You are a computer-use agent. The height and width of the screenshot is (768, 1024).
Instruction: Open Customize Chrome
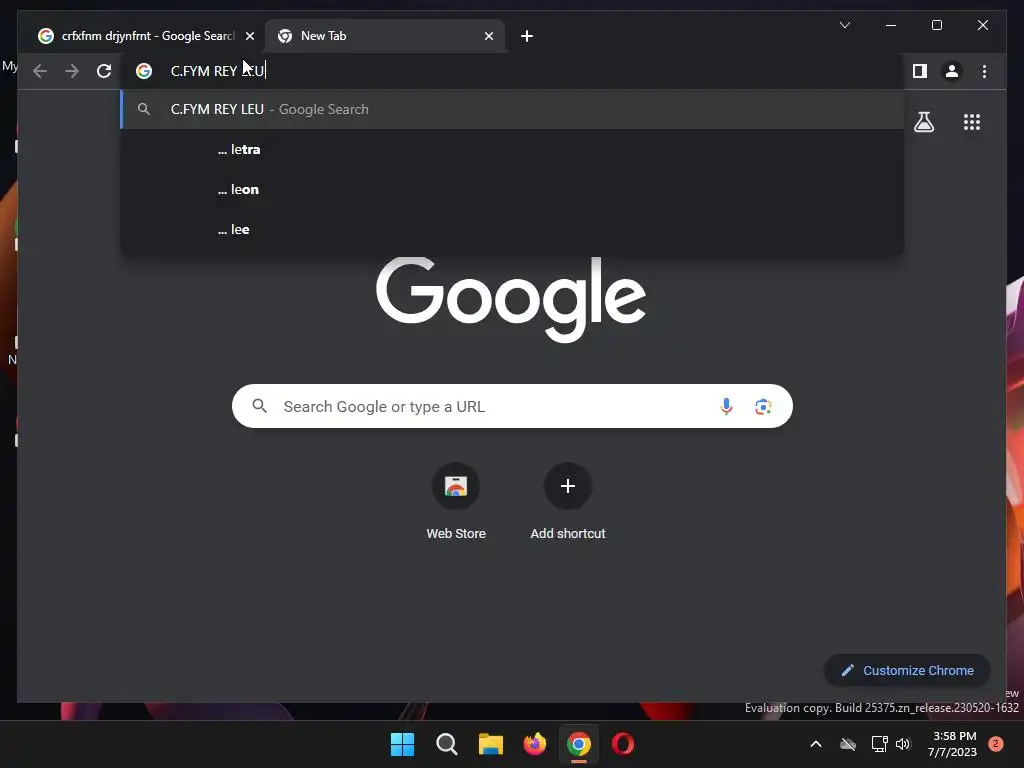point(907,670)
